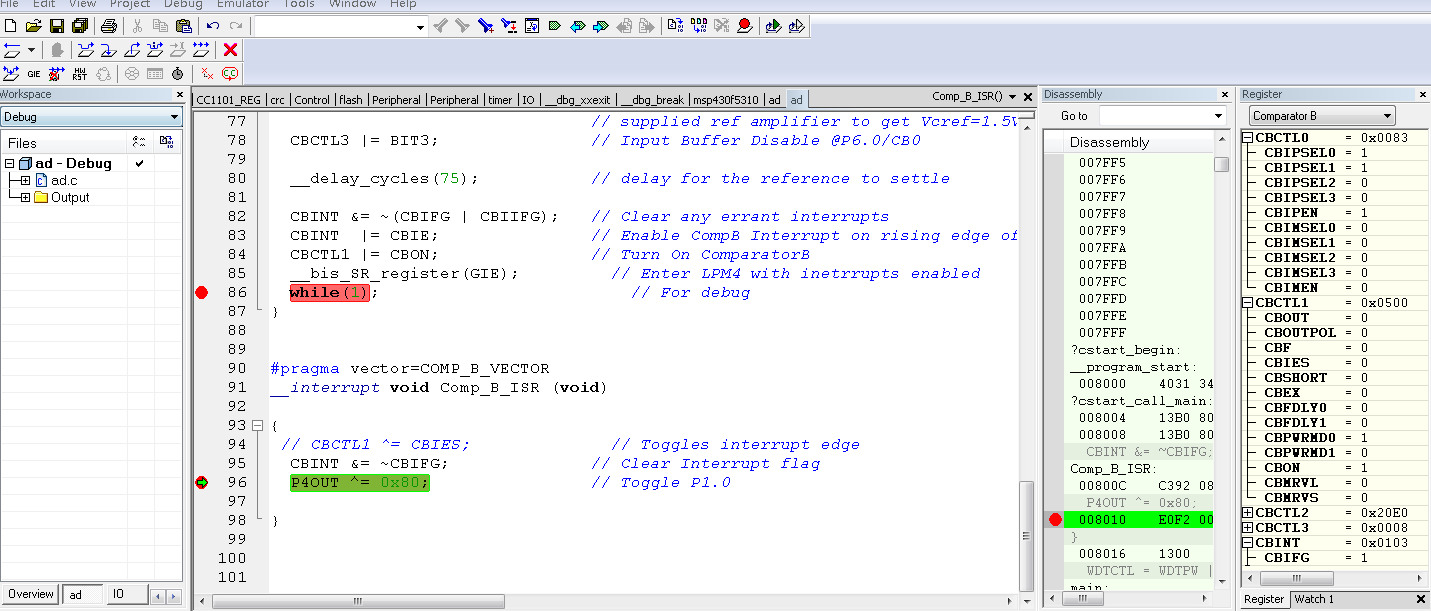The height and width of the screenshot is (611, 1431).
Task: Select the CBON register bit row
Action: coord(1335,468)
